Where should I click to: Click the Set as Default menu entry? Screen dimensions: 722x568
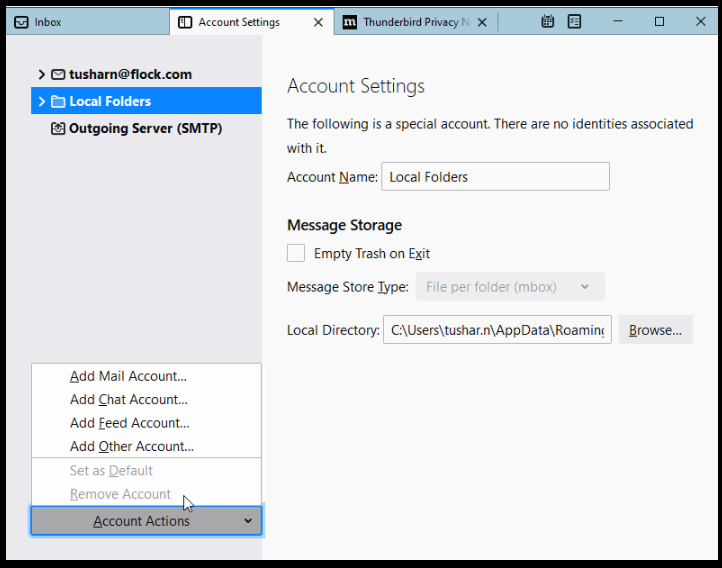pyautogui.click(x=146, y=470)
